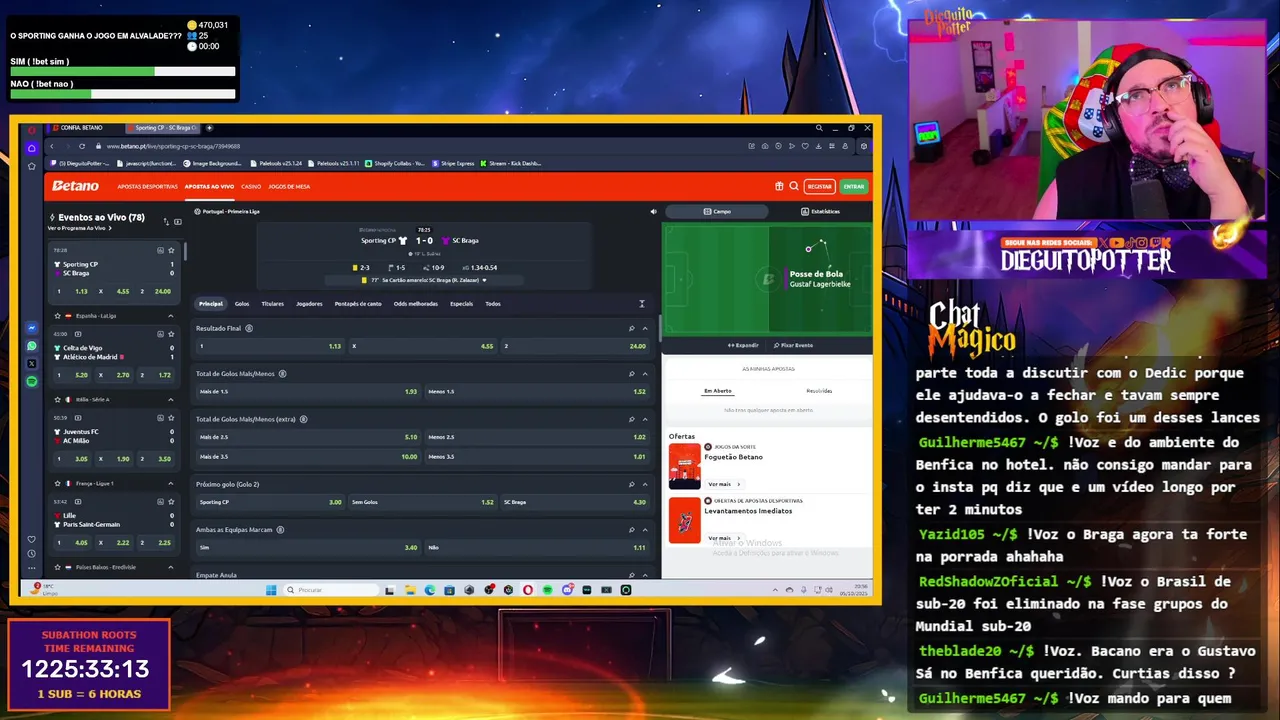This screenshot has height=720, width=1280.
Task: Go back in the browser
Action: 52,146
